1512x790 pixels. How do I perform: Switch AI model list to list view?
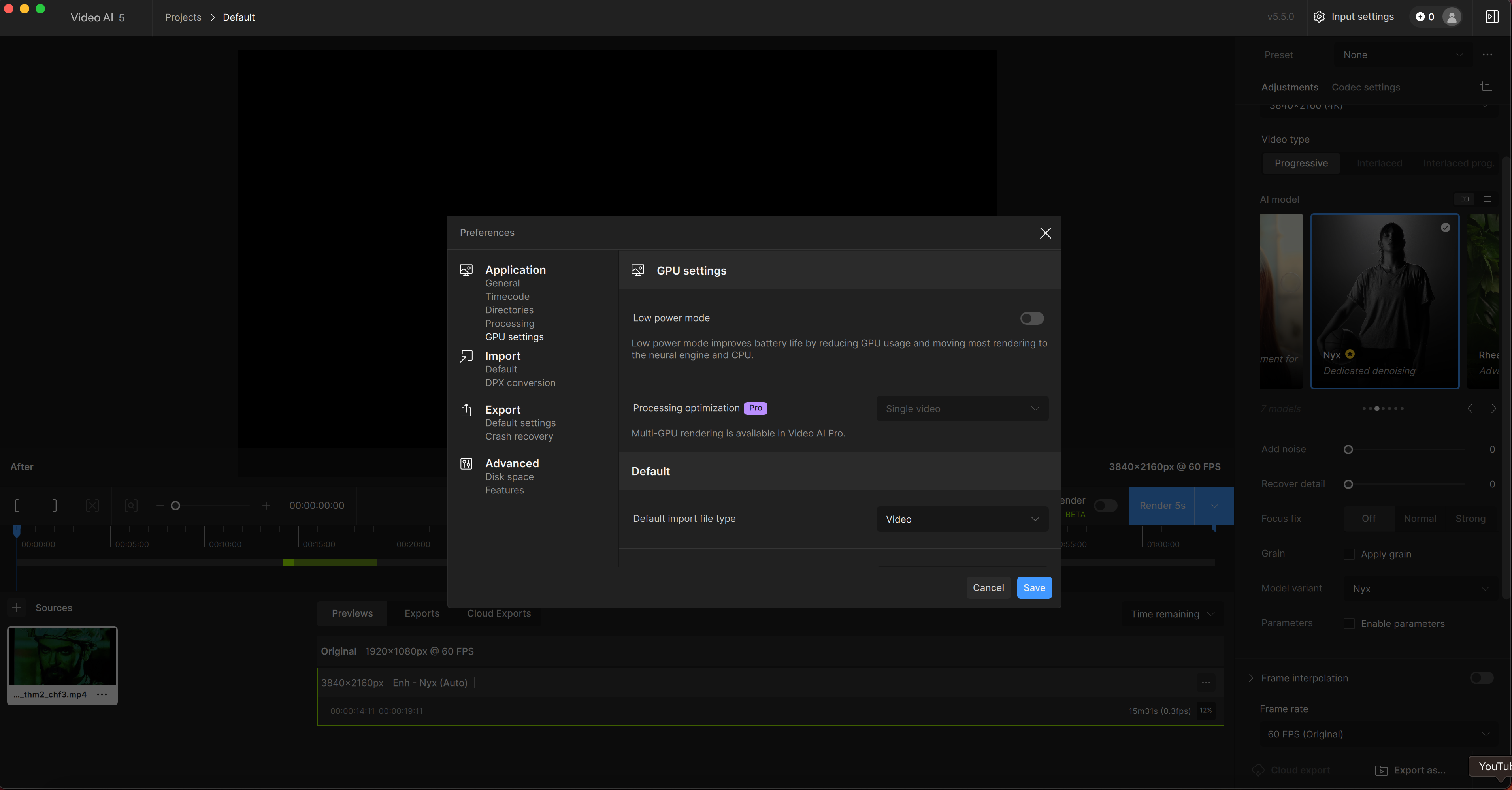[x=1487, y=199]
